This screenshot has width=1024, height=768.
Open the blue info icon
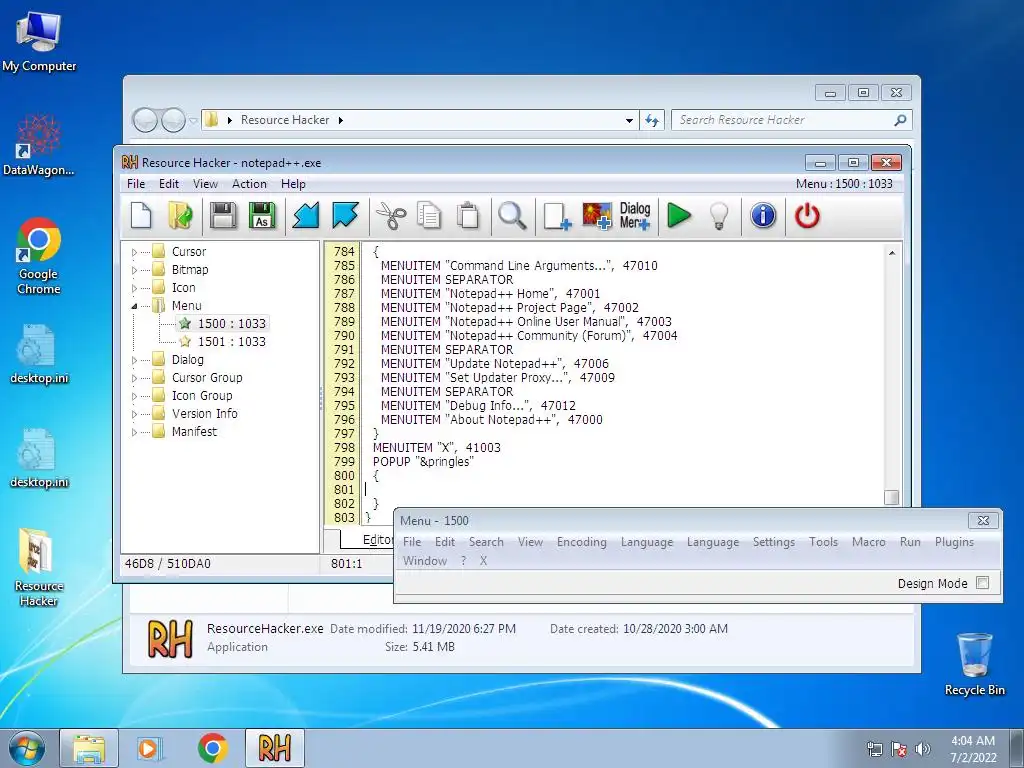click(x=762, y=216)
